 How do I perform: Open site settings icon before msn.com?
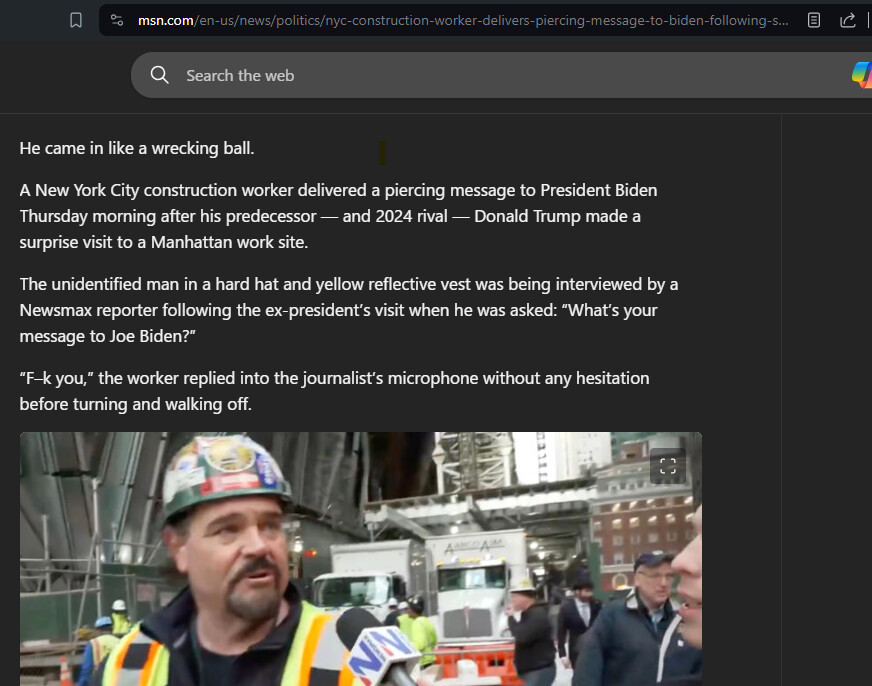pyautogui.click(x=117, y=21)
